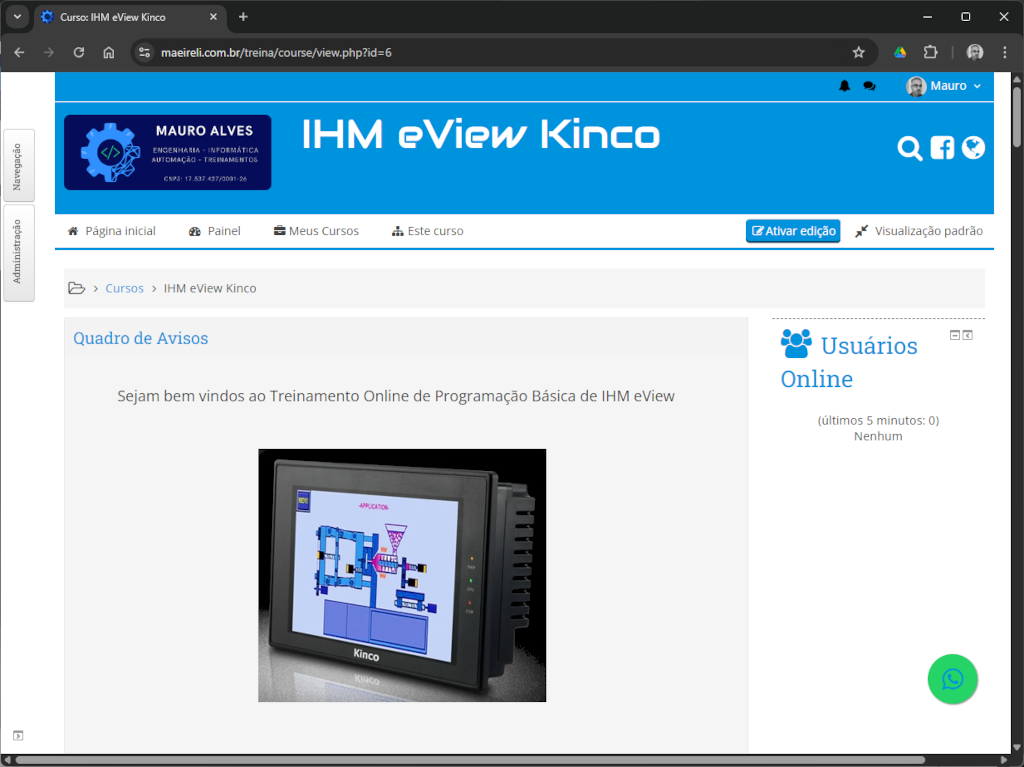The width and height of the screenshot is (1024, 767).
Task: Expand the Navegação side panel
Action: (x=18, y=166)
